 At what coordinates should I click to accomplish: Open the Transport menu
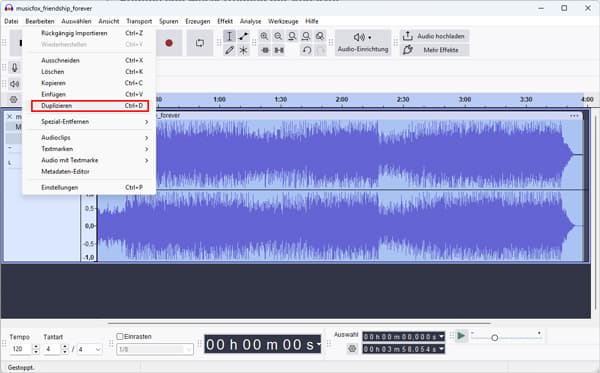[139, 21]
